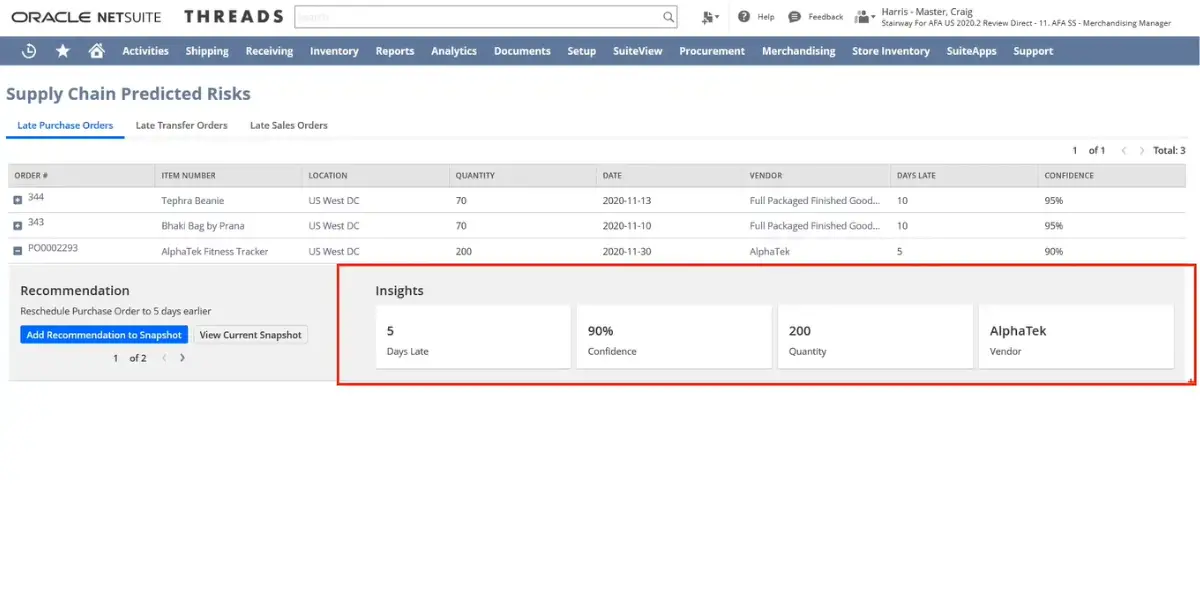Screen dimensions: 1200x600
Task: Click the Help question mark icon
Action: (x=744, y=17)
